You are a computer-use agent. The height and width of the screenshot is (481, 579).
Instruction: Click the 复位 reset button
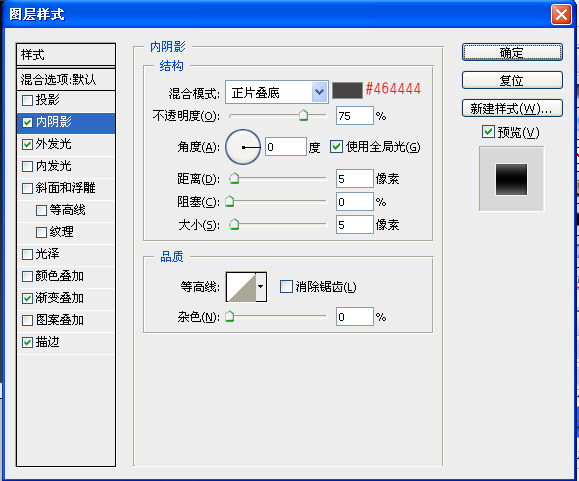pos(512,80)
